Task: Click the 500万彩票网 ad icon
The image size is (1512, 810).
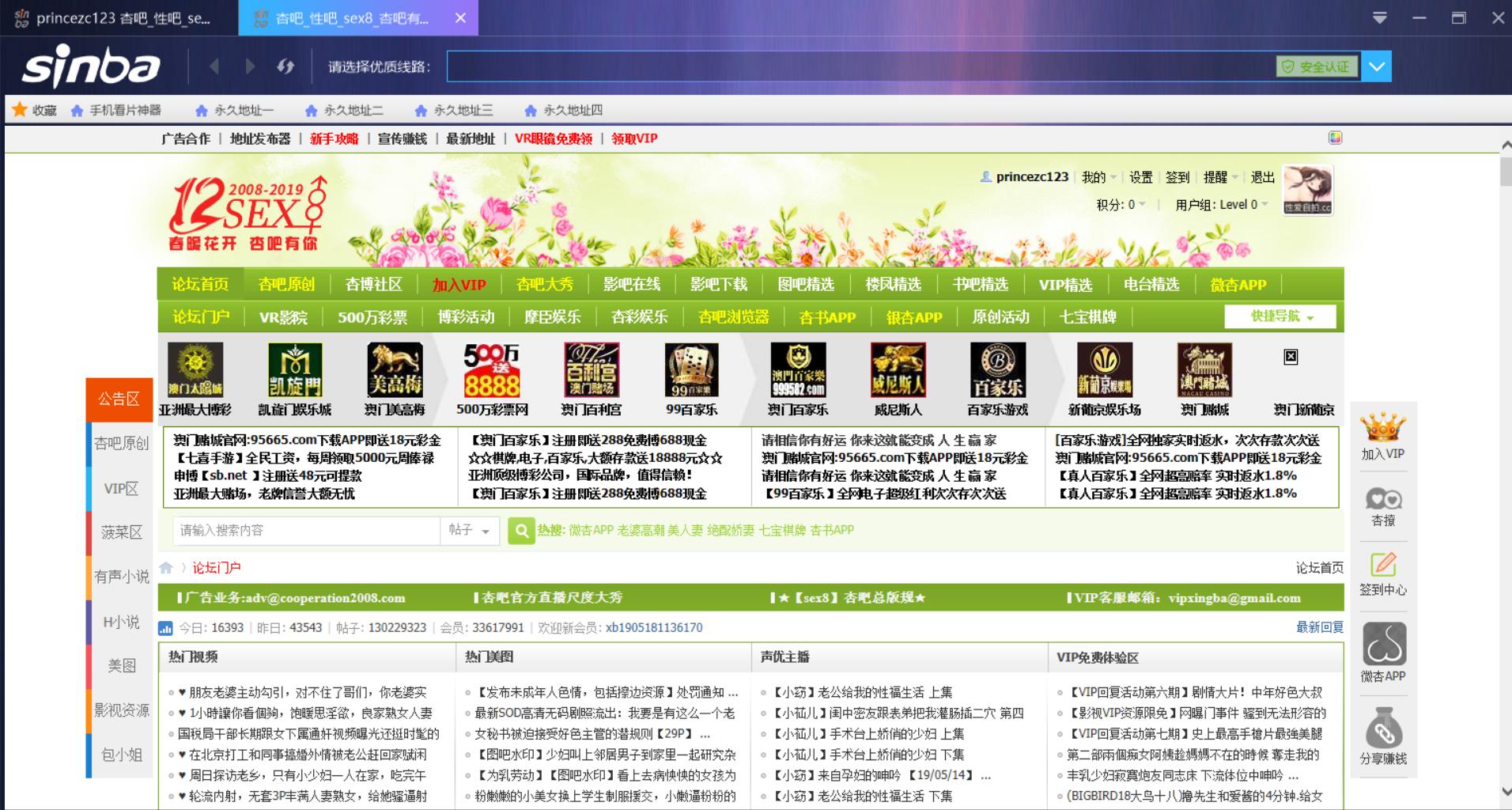Action: [x=492, y=370]
